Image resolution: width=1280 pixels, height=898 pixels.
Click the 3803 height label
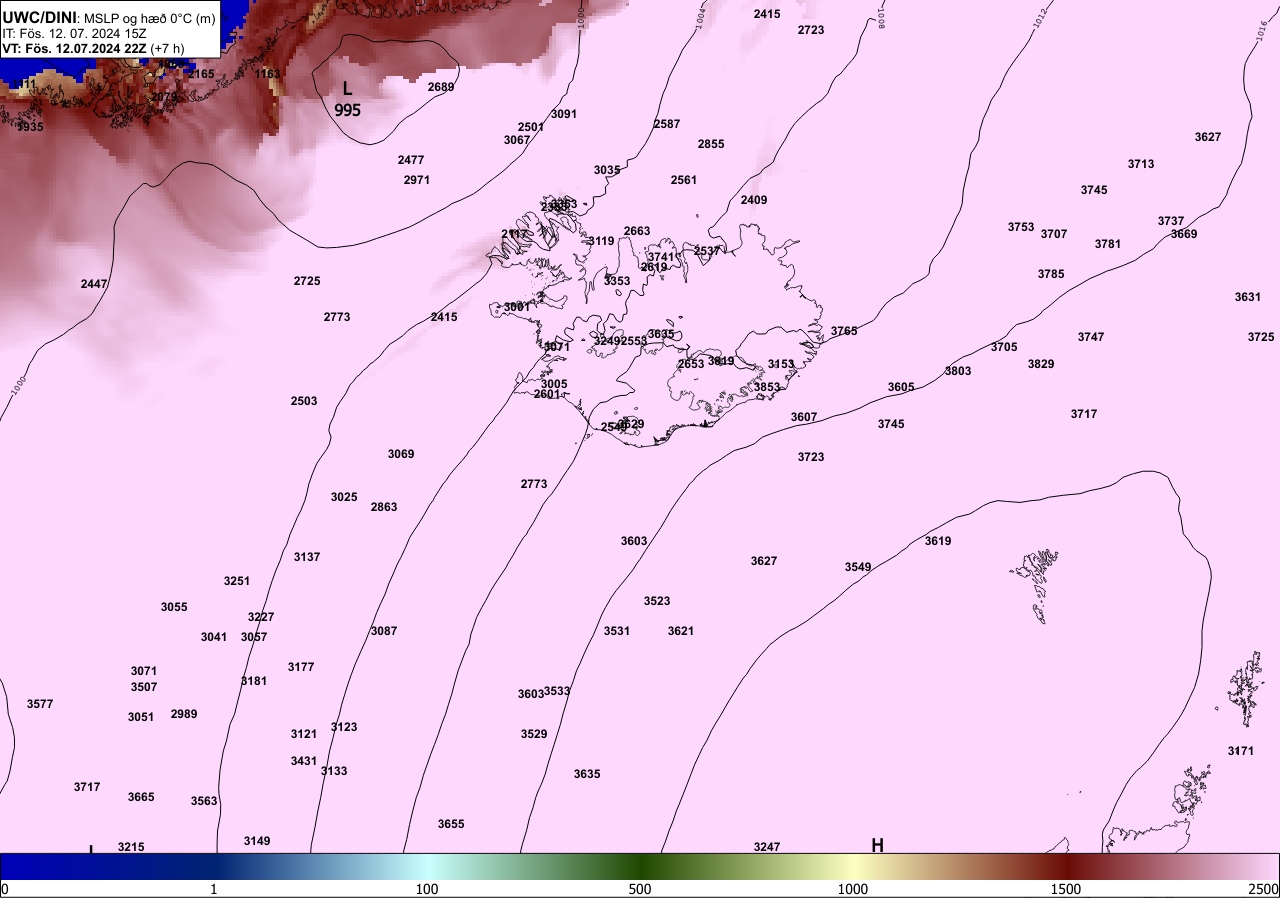[x=958, y=371]
